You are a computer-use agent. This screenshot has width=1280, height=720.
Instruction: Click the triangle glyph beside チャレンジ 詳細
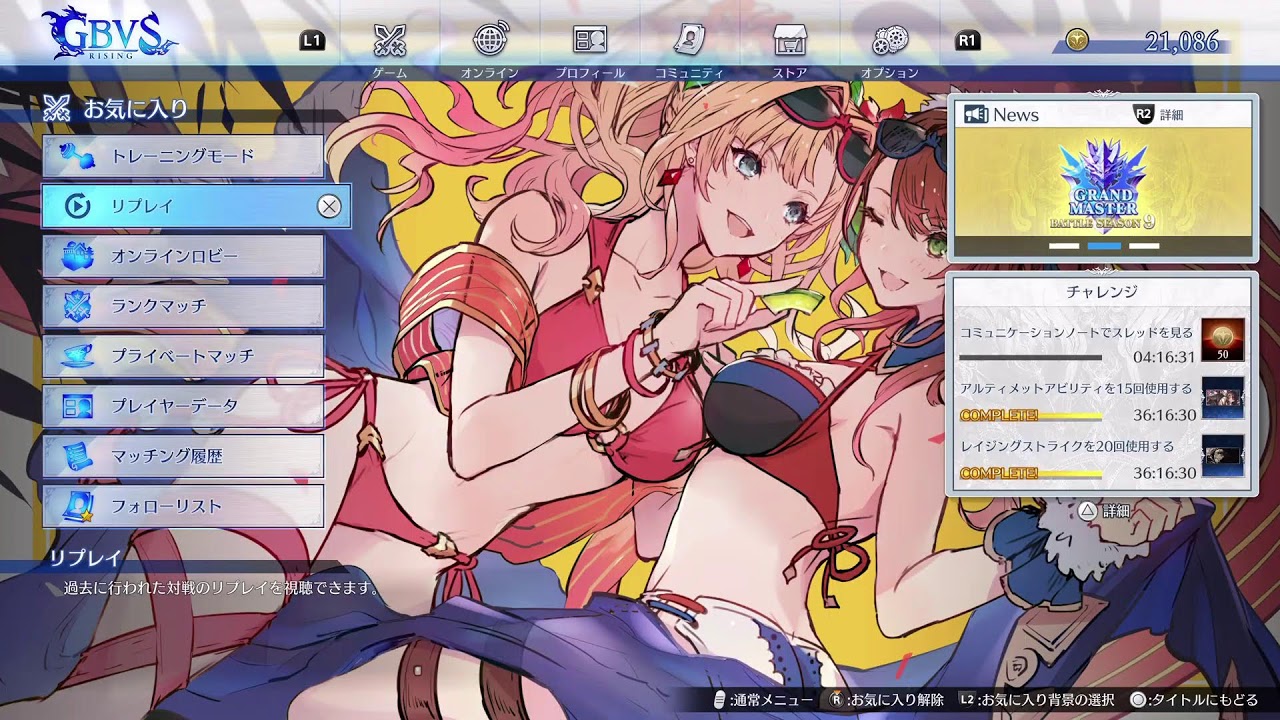click(1087, 510)
